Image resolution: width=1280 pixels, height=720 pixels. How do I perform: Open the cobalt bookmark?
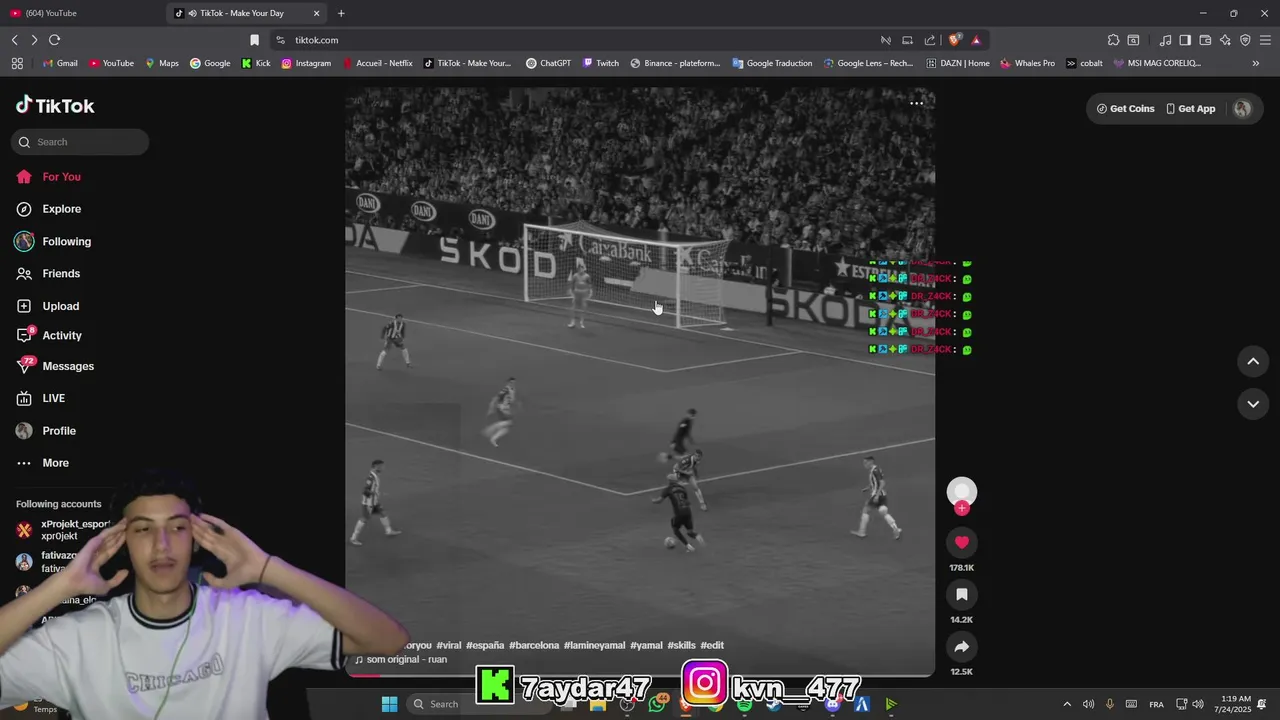[1084, 63]
